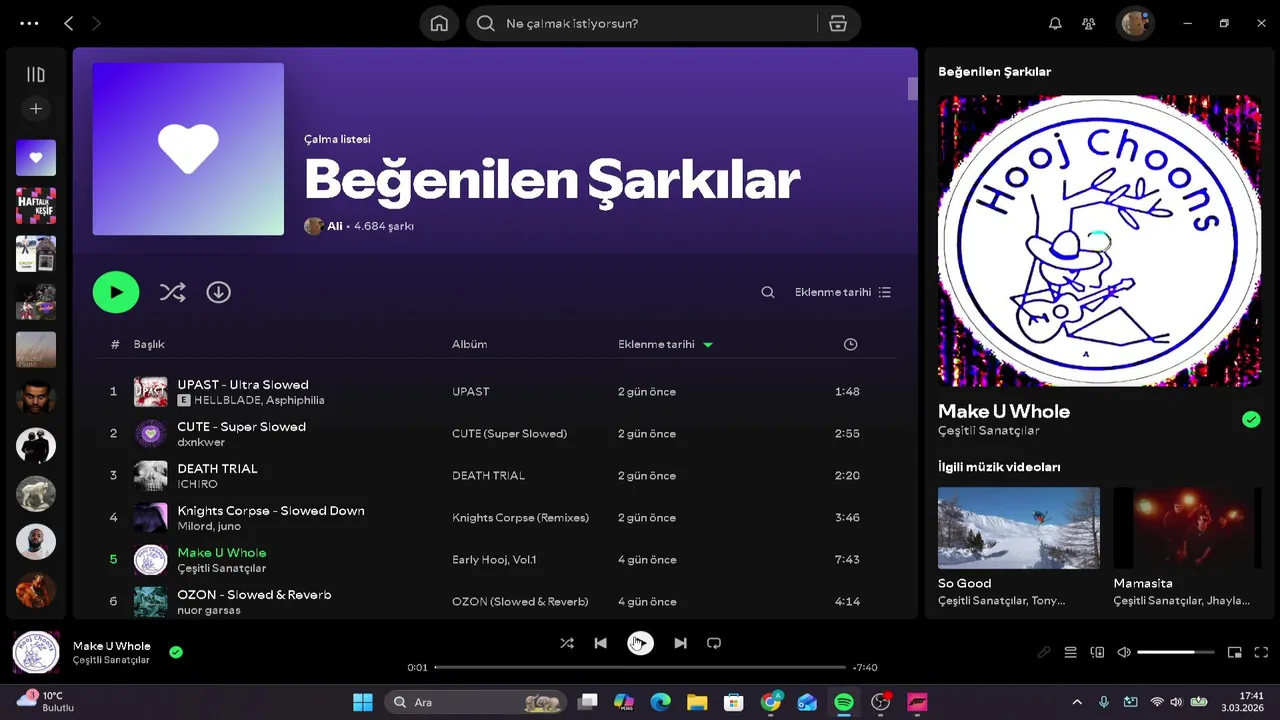Click Hooj Choons large cover art

[x=1100, y=240]
